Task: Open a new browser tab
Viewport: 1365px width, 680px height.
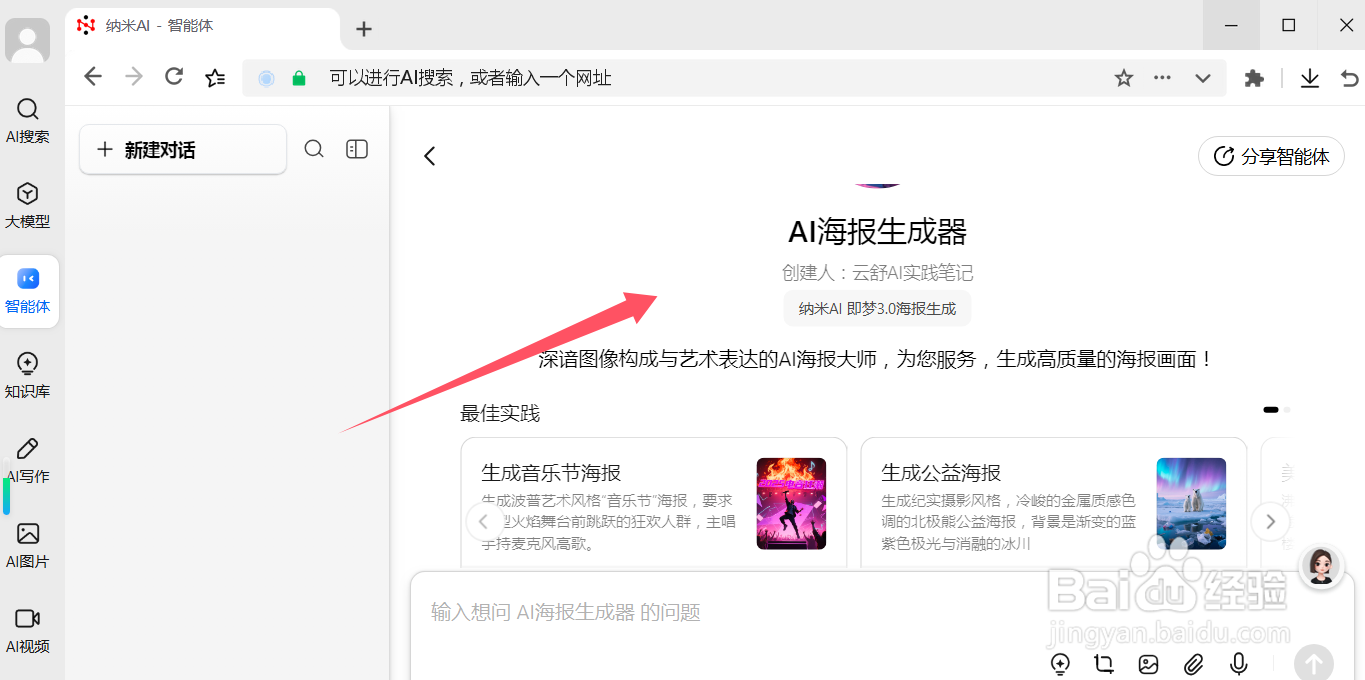Action: pyautogui.click(x=363, y=29)
